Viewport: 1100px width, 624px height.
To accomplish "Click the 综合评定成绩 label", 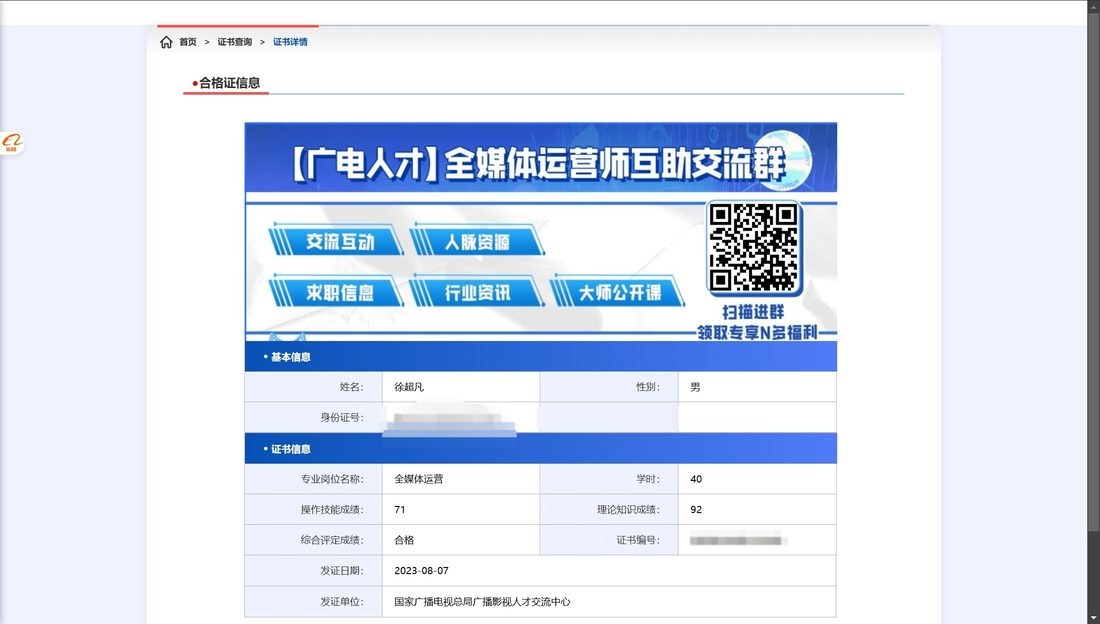I will (x=332, y=540).
